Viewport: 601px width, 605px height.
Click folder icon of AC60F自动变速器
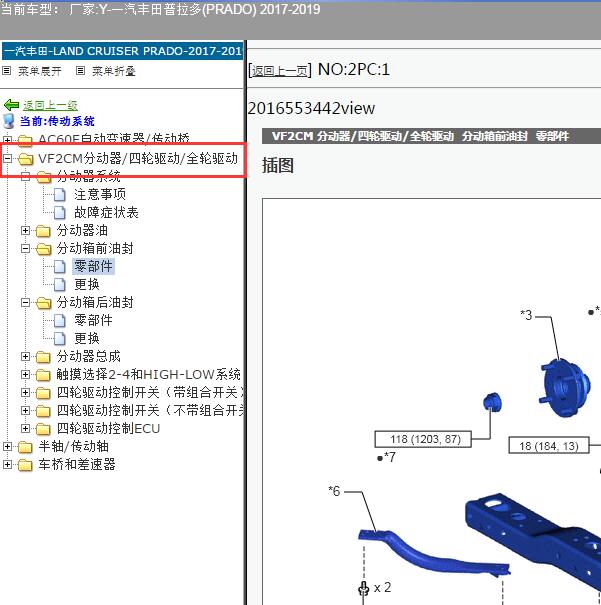point(25,140)
